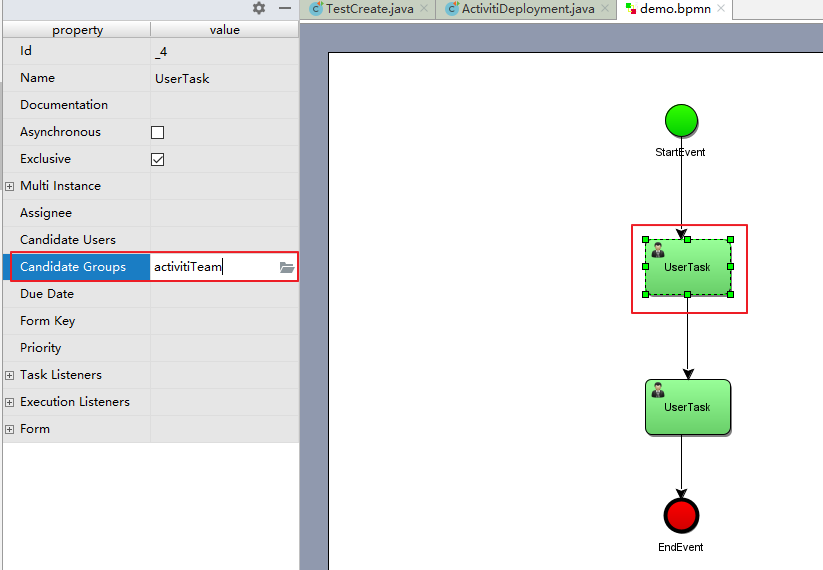
Task: Click the TestCreate.java class icon
Action: [316, 9]
